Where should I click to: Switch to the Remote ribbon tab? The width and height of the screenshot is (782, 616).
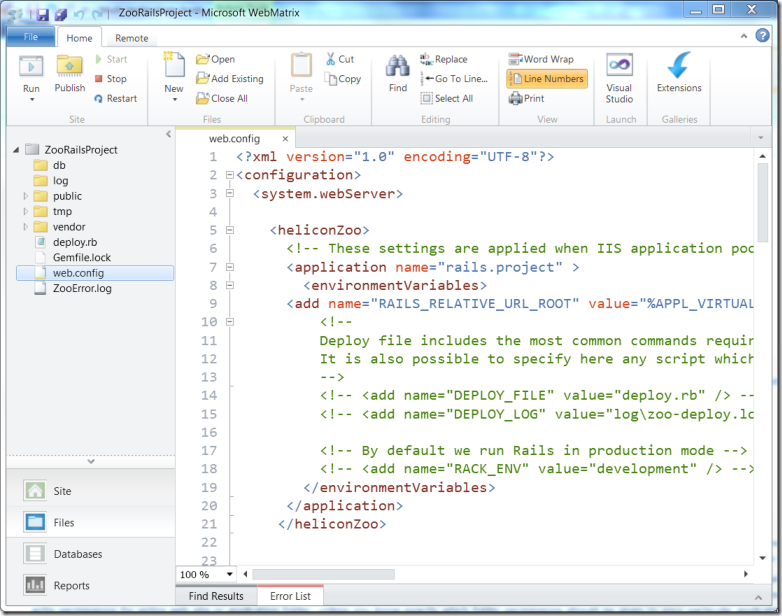pos(131,38)
